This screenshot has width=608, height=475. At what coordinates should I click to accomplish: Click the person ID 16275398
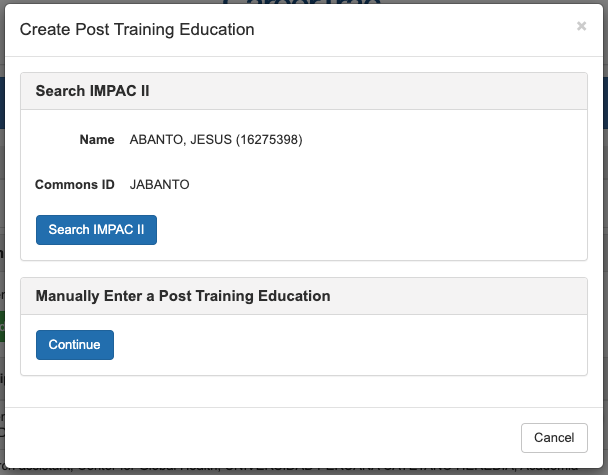[x=269, y=140]
